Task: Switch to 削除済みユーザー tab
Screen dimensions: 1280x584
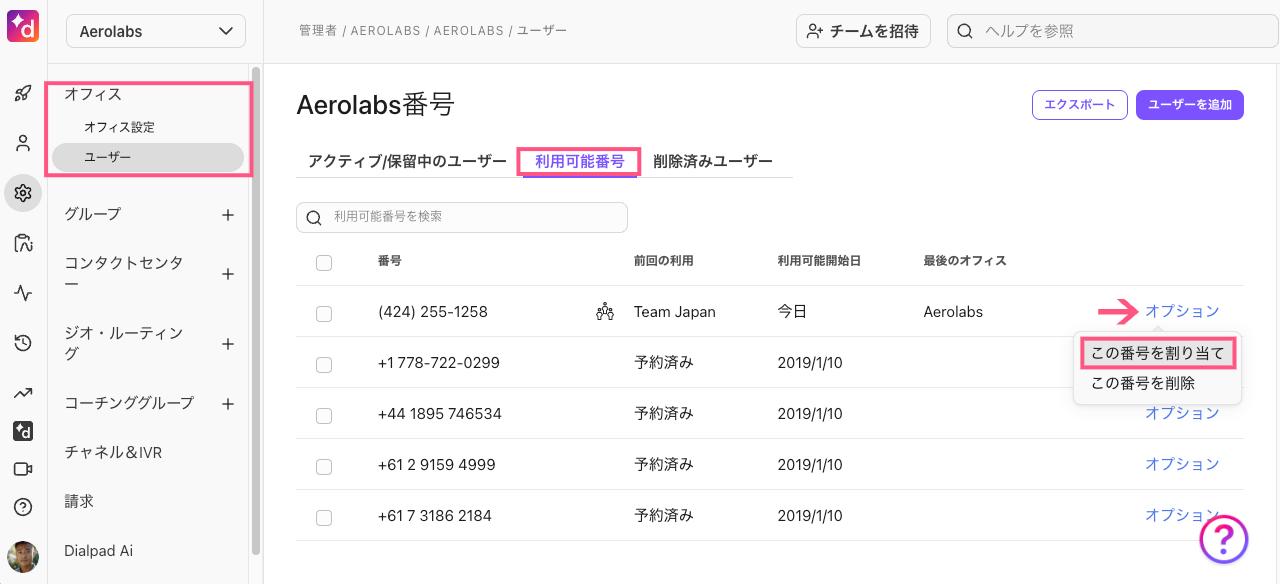Action: (x=713, y=161)
